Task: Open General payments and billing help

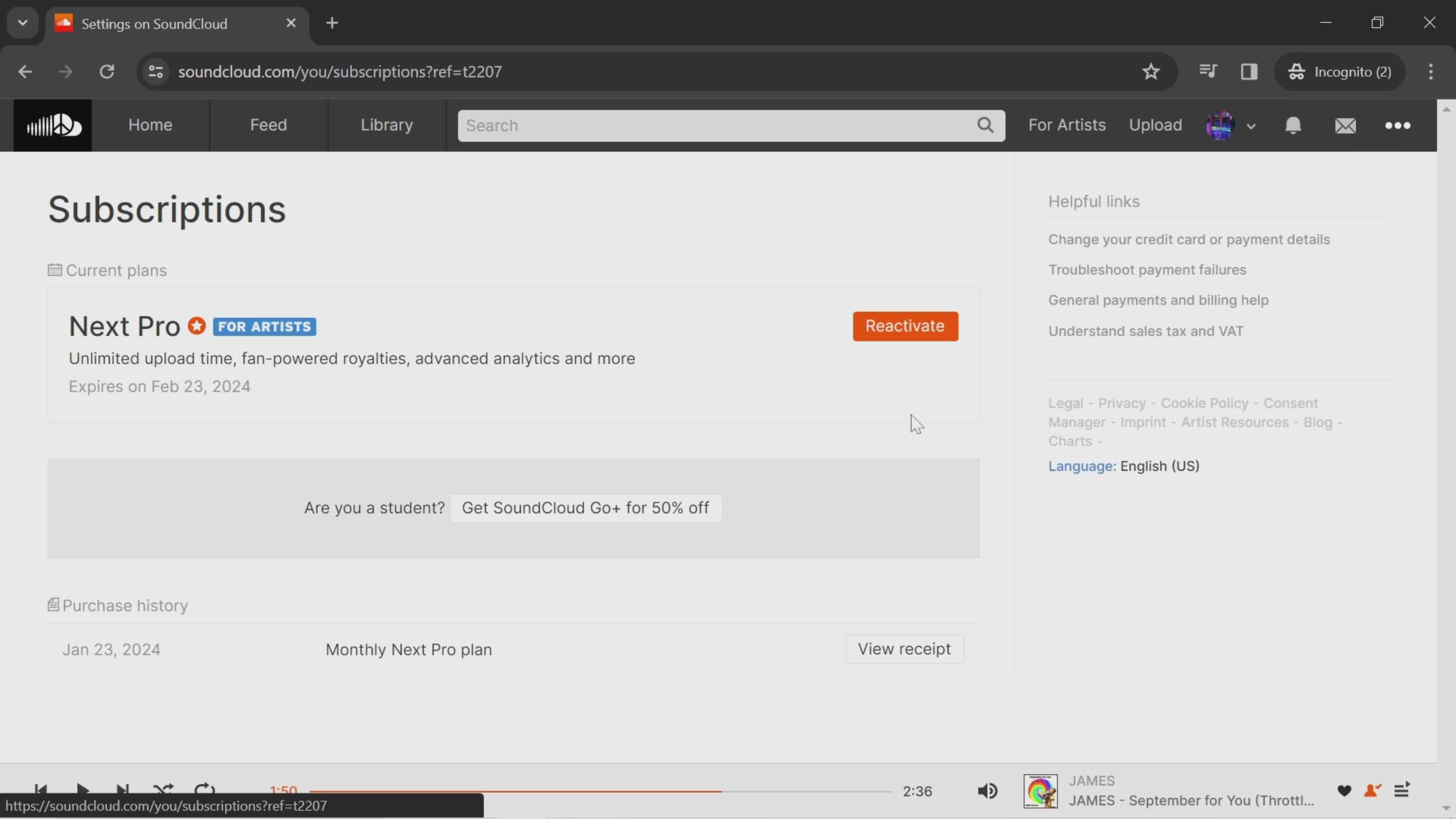Action: point(1158,300)
